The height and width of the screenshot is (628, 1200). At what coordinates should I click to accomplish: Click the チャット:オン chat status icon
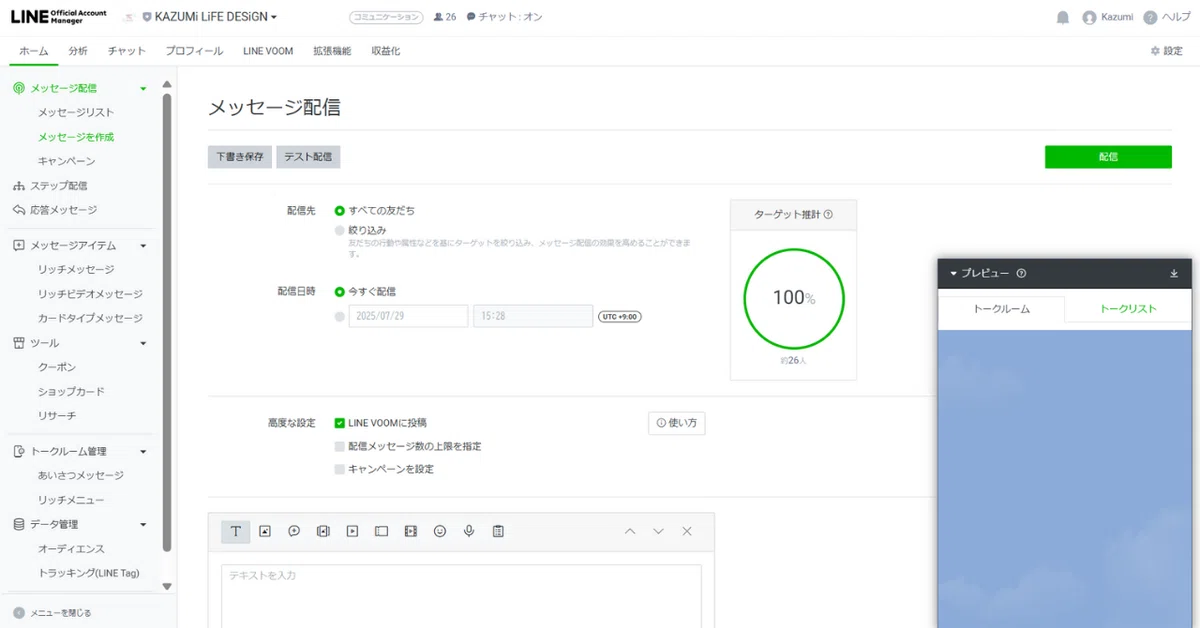point(471,17)
